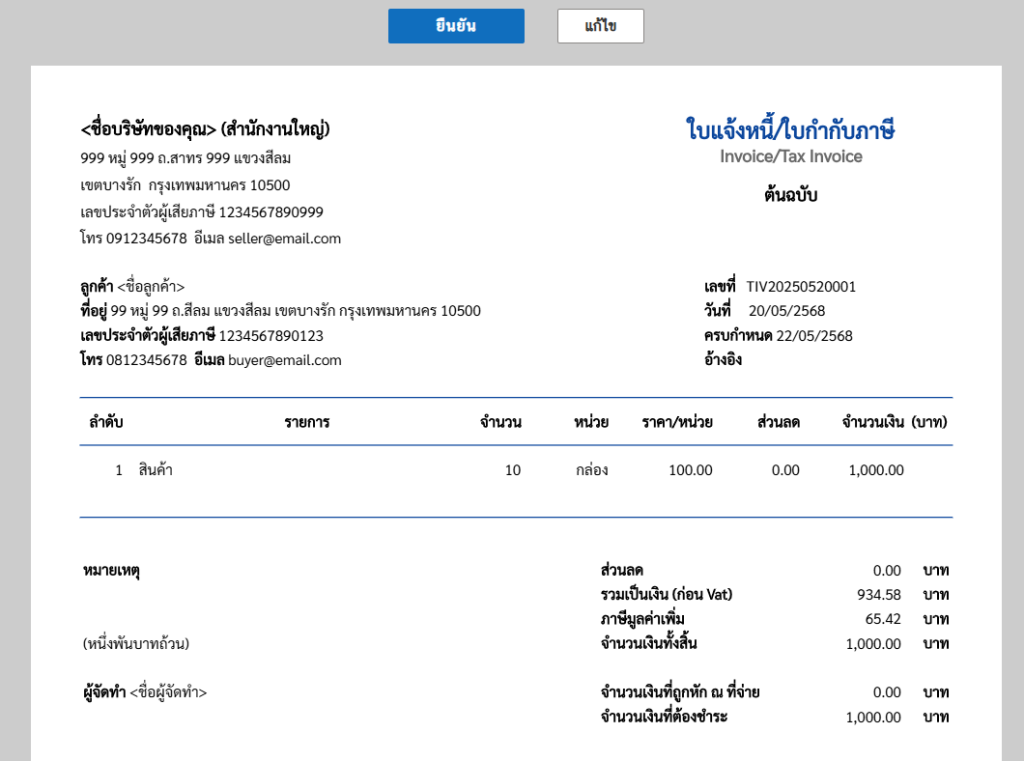Click the ต้นฉบับ original label
Viewport: 1024px width, 761px height.
pos(791,195)
